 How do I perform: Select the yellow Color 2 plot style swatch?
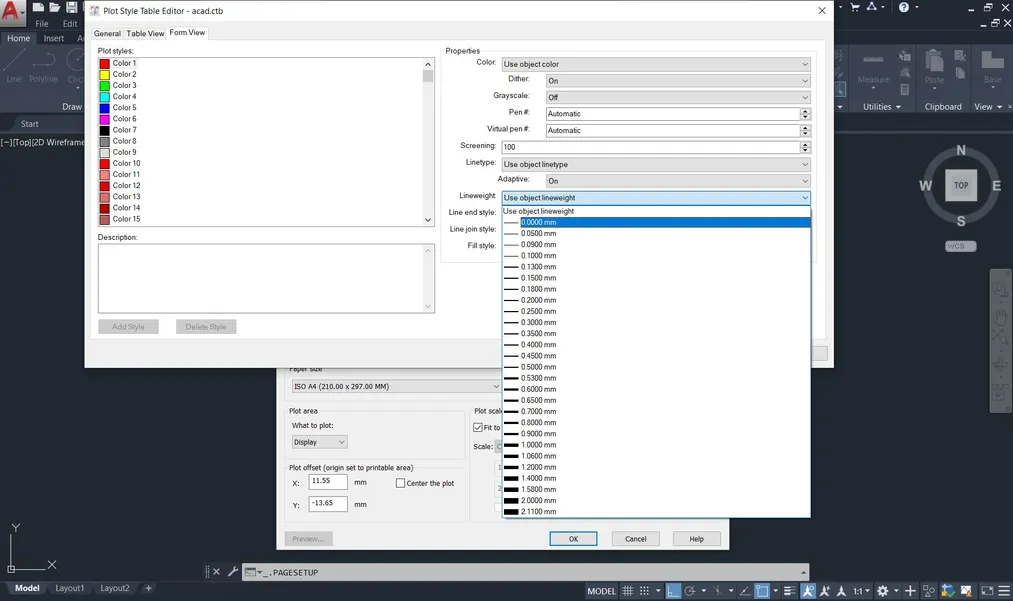coord(104,74)
